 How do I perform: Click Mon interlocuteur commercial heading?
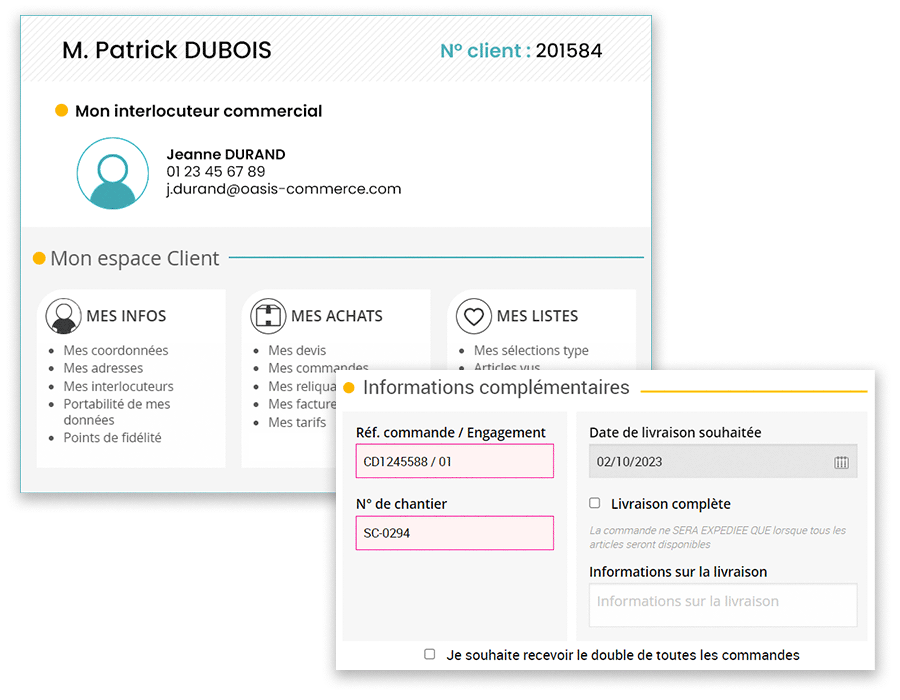click(199, 111)
